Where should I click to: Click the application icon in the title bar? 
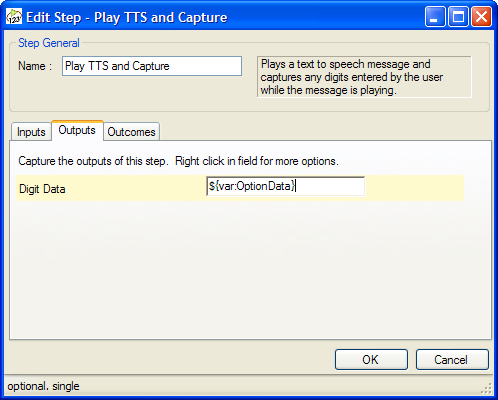tap(14, 17)
